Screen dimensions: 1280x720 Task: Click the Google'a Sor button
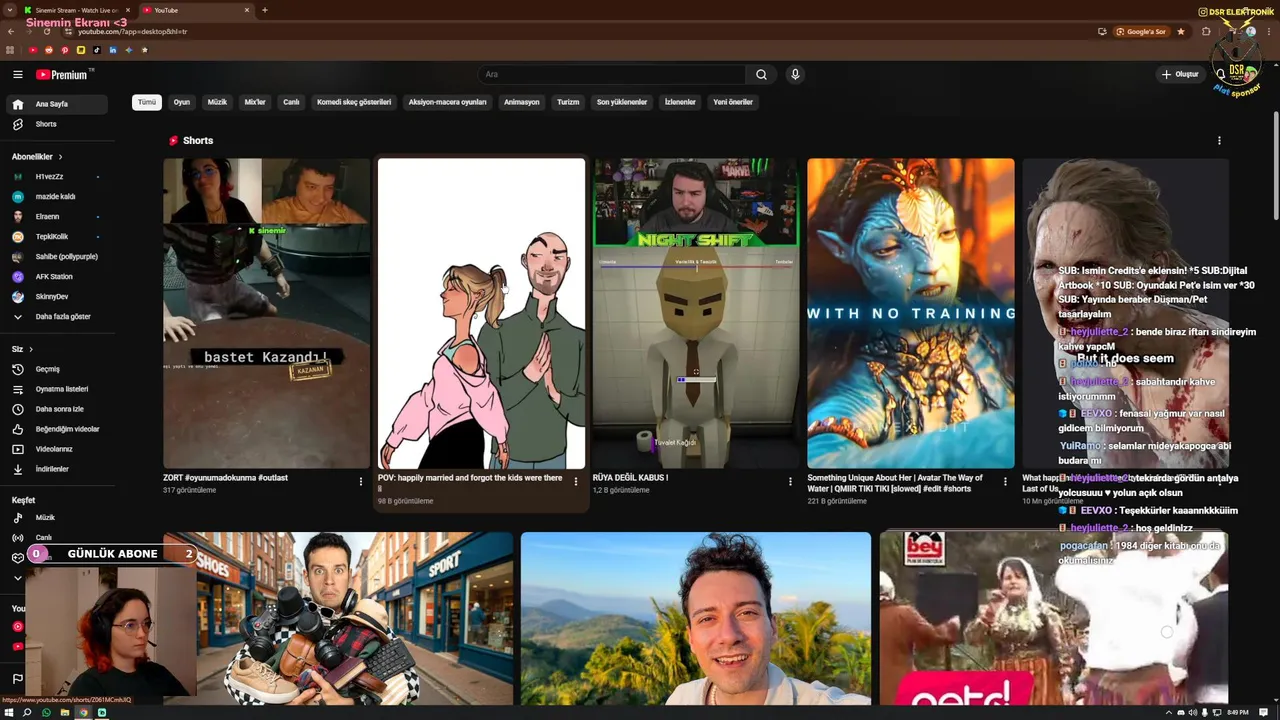coord(1140,32)
